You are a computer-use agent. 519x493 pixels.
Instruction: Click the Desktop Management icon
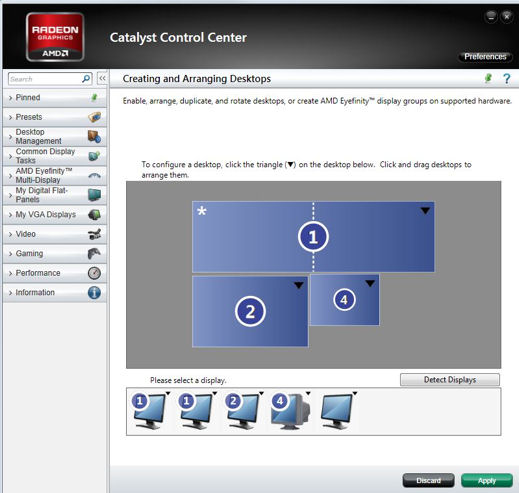(x=94, y=136)
